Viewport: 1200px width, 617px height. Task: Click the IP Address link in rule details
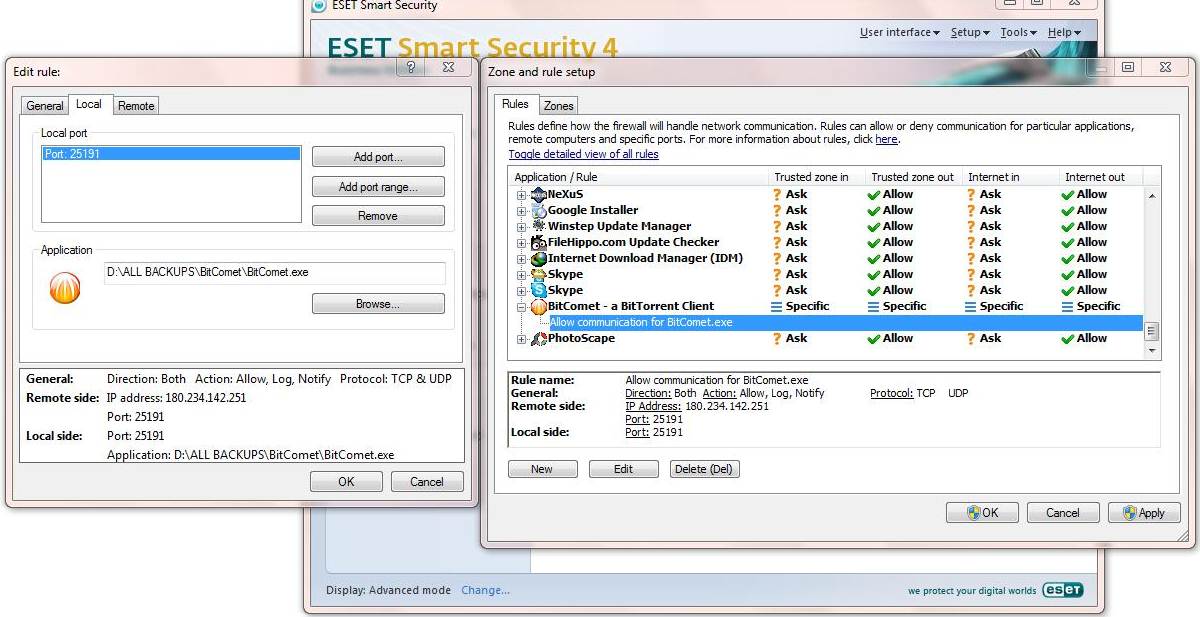click(x=653, y=406)
